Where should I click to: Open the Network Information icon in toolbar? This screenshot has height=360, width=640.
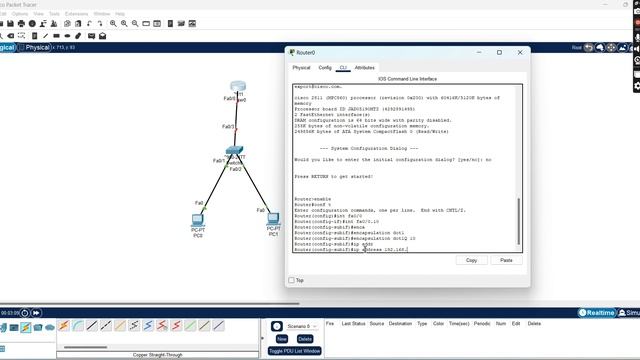click(x=32, y=24)
